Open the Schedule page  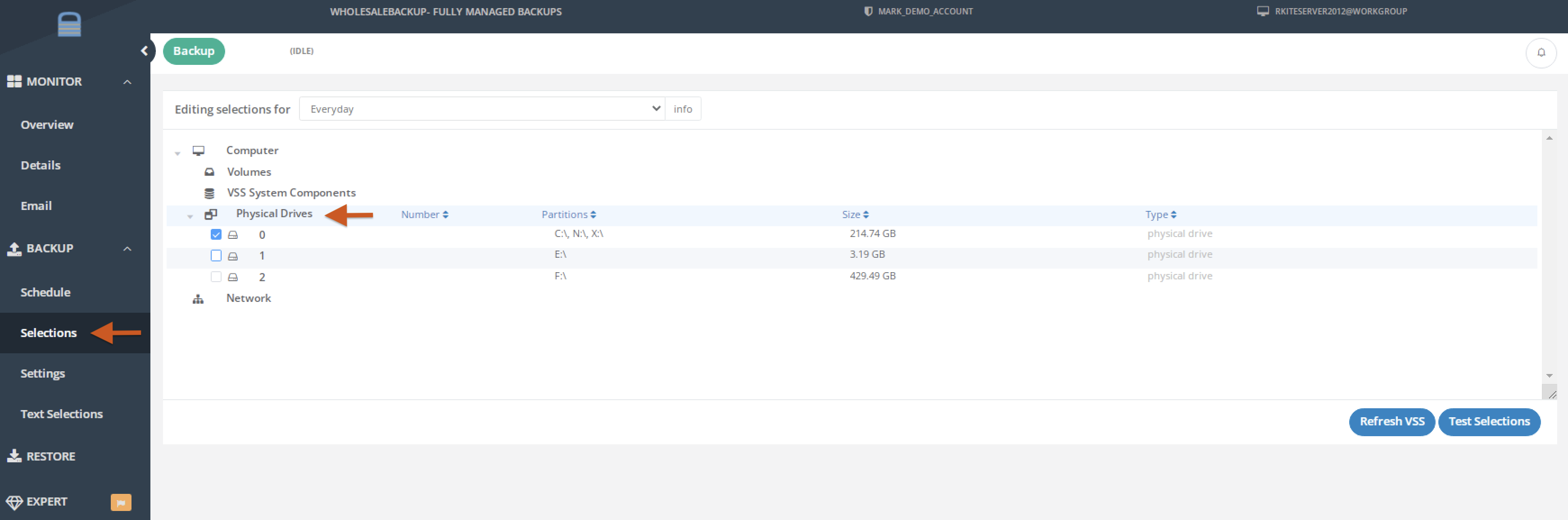[x=45, y=292]
